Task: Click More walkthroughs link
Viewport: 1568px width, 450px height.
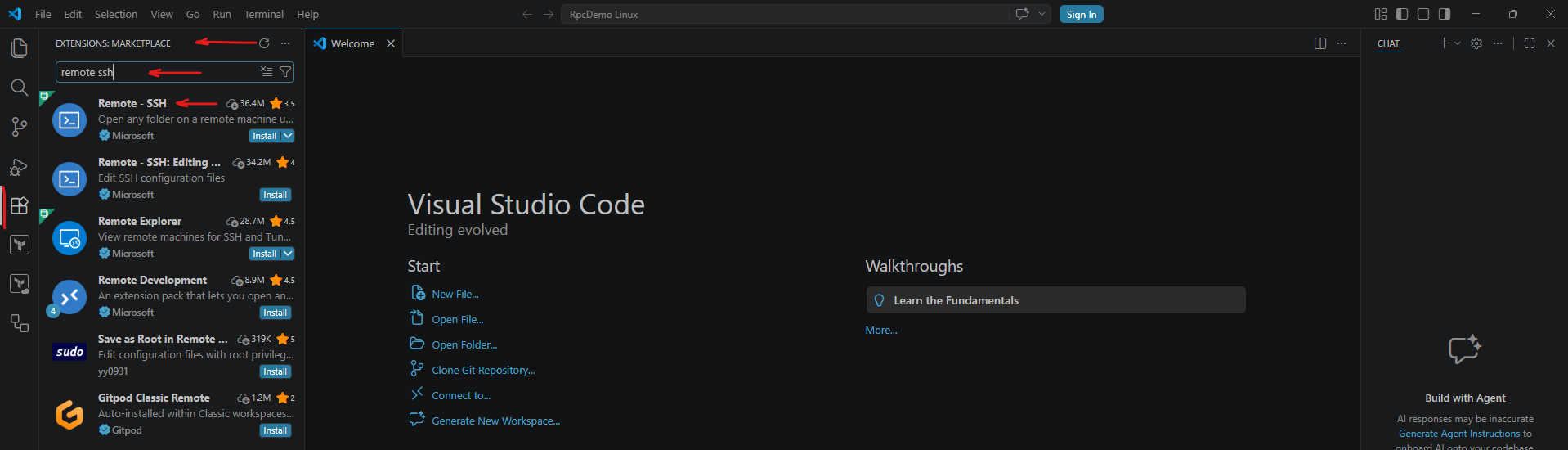Action: click(881, 330)
